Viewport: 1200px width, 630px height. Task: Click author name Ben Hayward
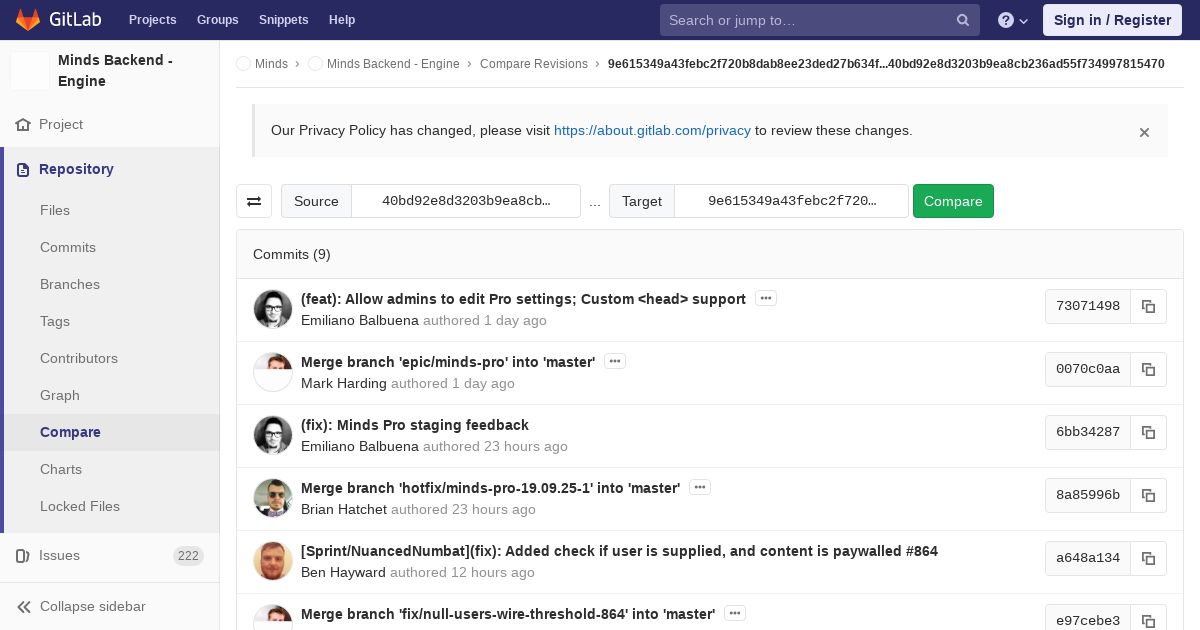pos(343,572)
